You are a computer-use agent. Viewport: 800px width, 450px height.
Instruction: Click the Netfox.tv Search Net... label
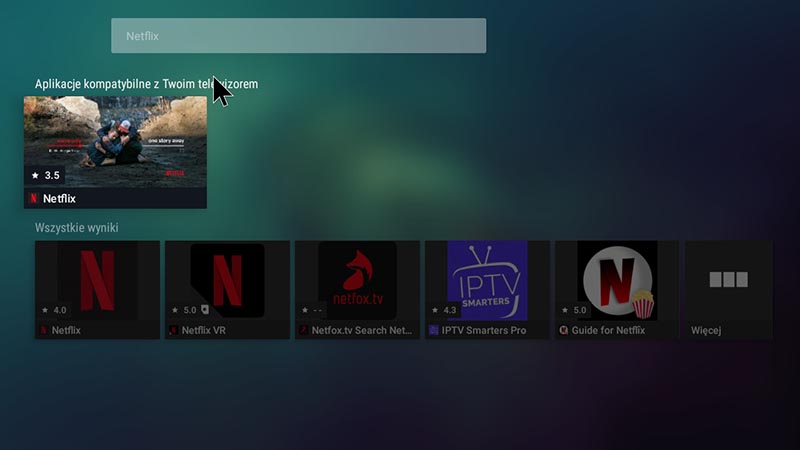[x=362, y=331]
